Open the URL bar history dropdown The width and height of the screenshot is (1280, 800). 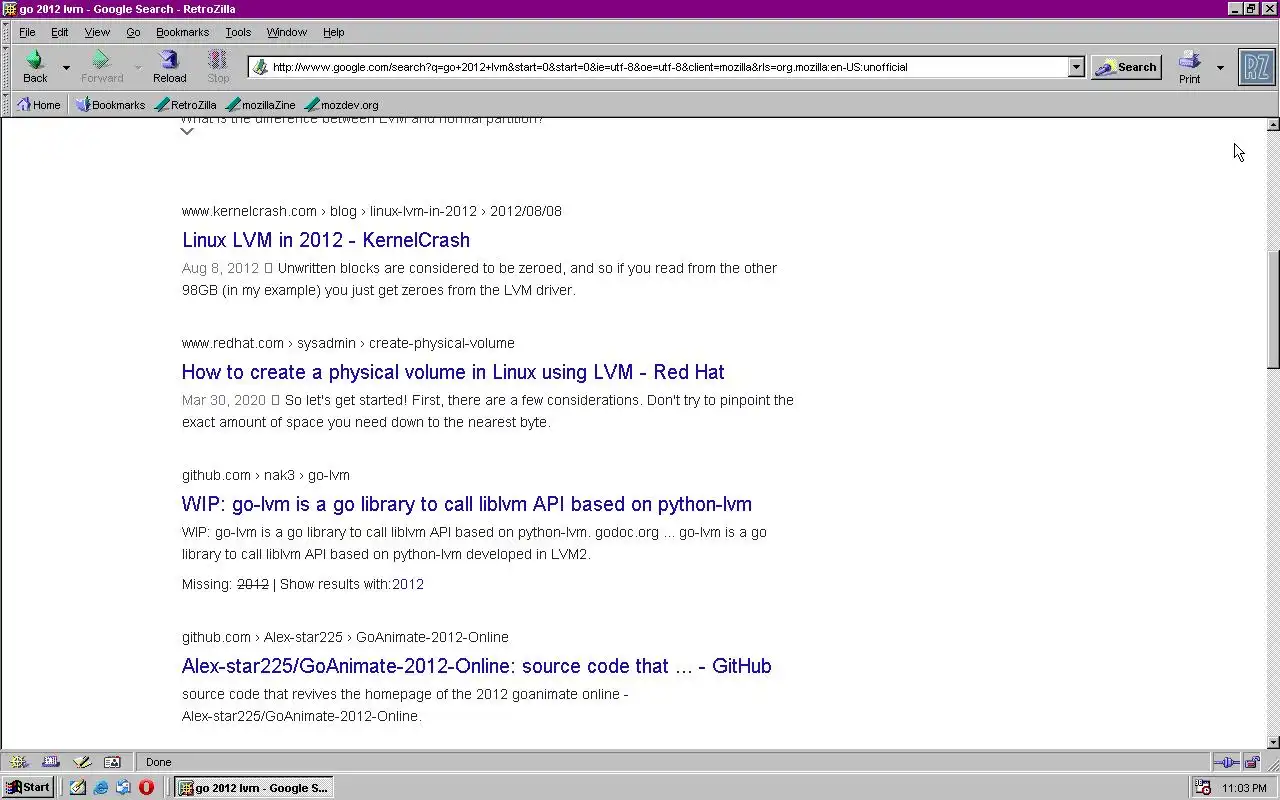click(x=1076, y=67)
